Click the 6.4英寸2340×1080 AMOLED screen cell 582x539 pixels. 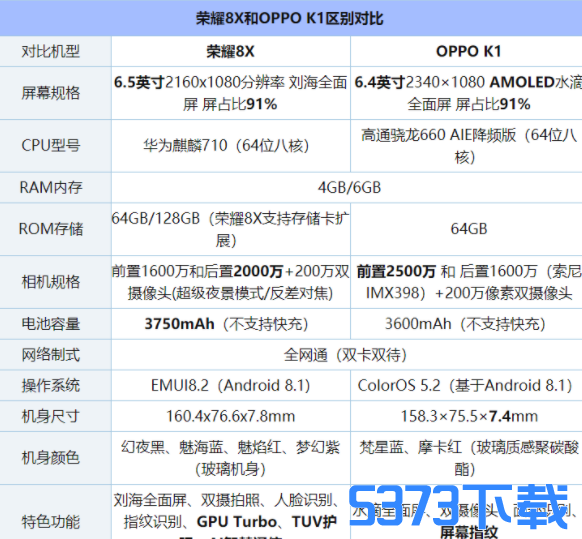(468, 93)
